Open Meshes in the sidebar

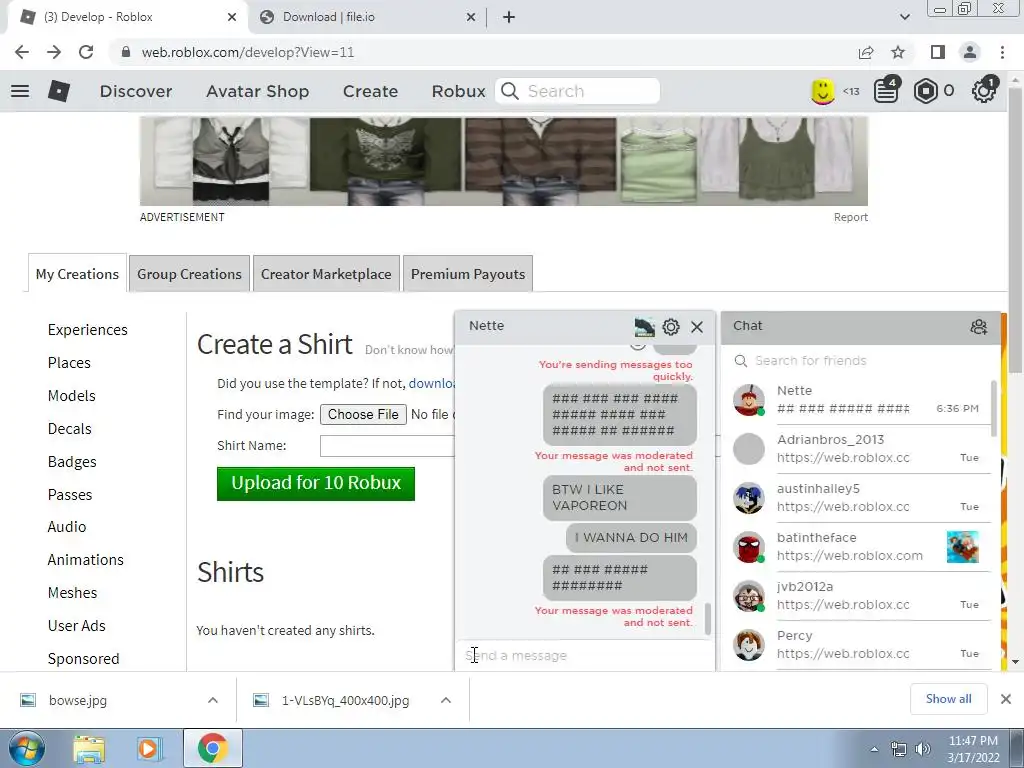click(72, 592)
